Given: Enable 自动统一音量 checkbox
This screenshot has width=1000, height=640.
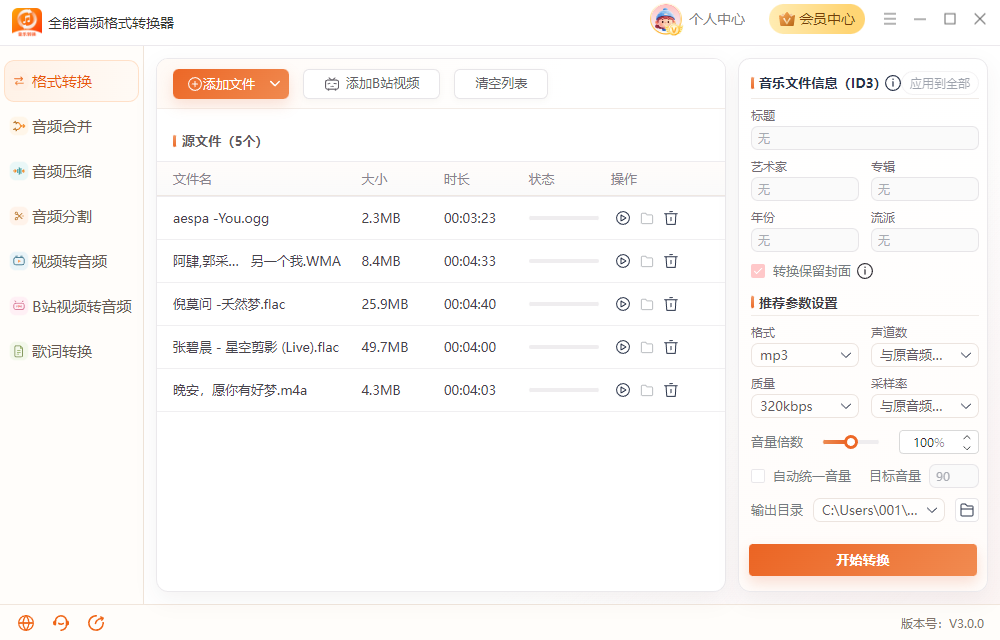Looking at the screenshot, I should 758,476.
